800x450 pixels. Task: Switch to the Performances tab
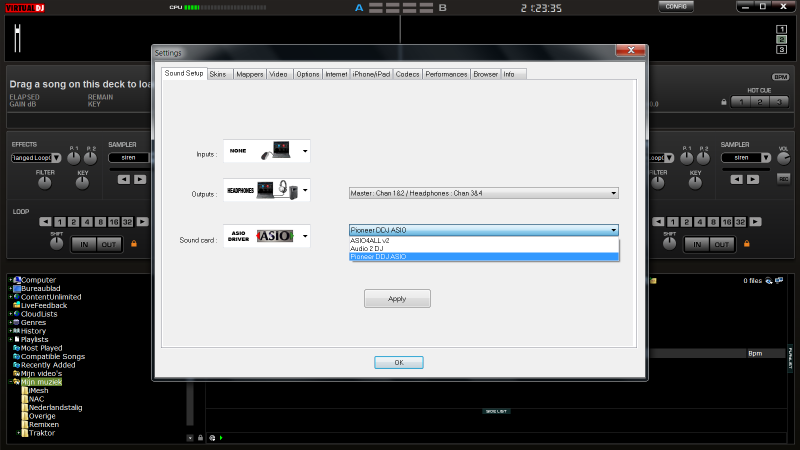[x=446, y=74]
